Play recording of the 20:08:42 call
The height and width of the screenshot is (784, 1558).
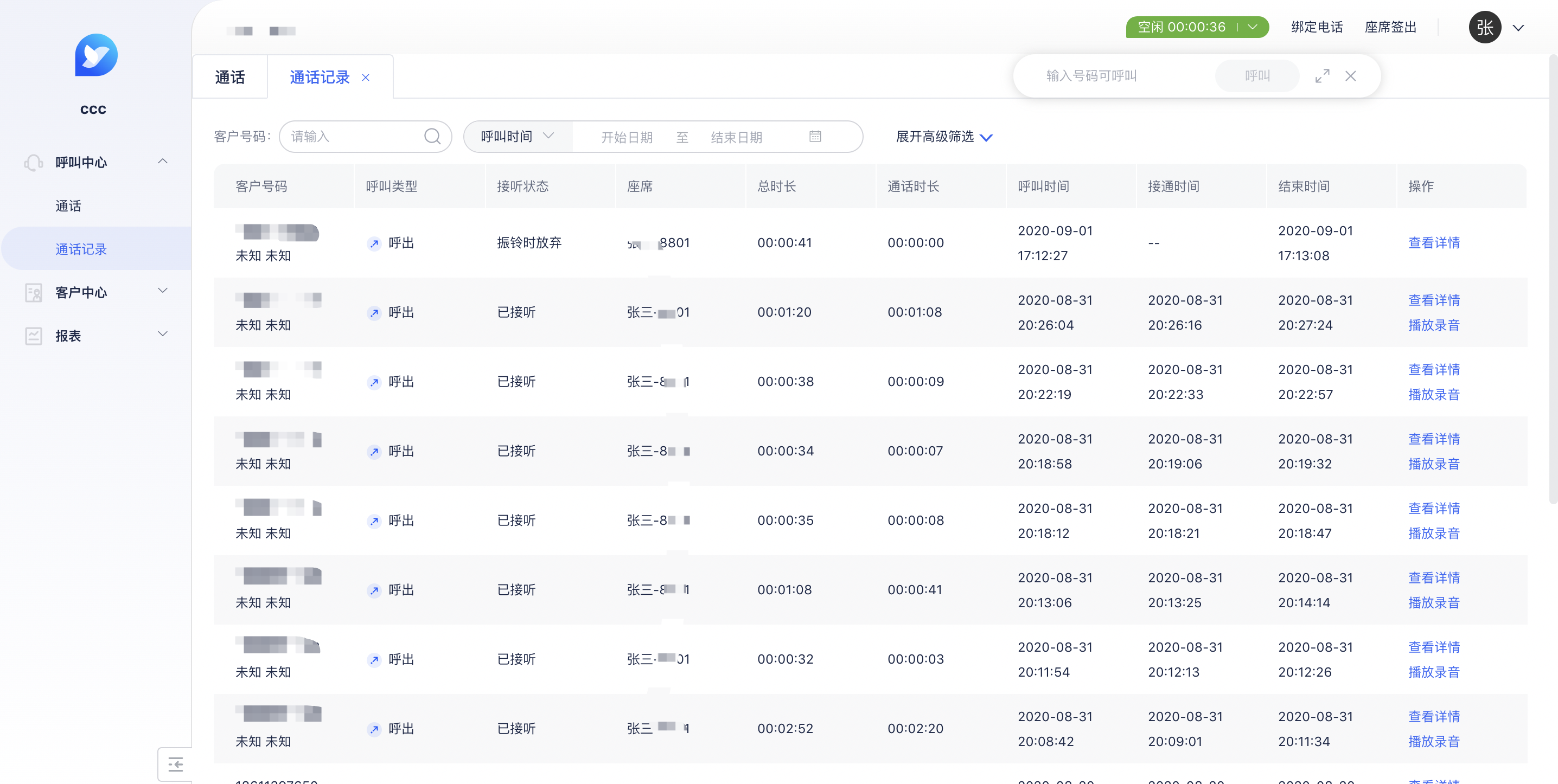(1433, 742)
